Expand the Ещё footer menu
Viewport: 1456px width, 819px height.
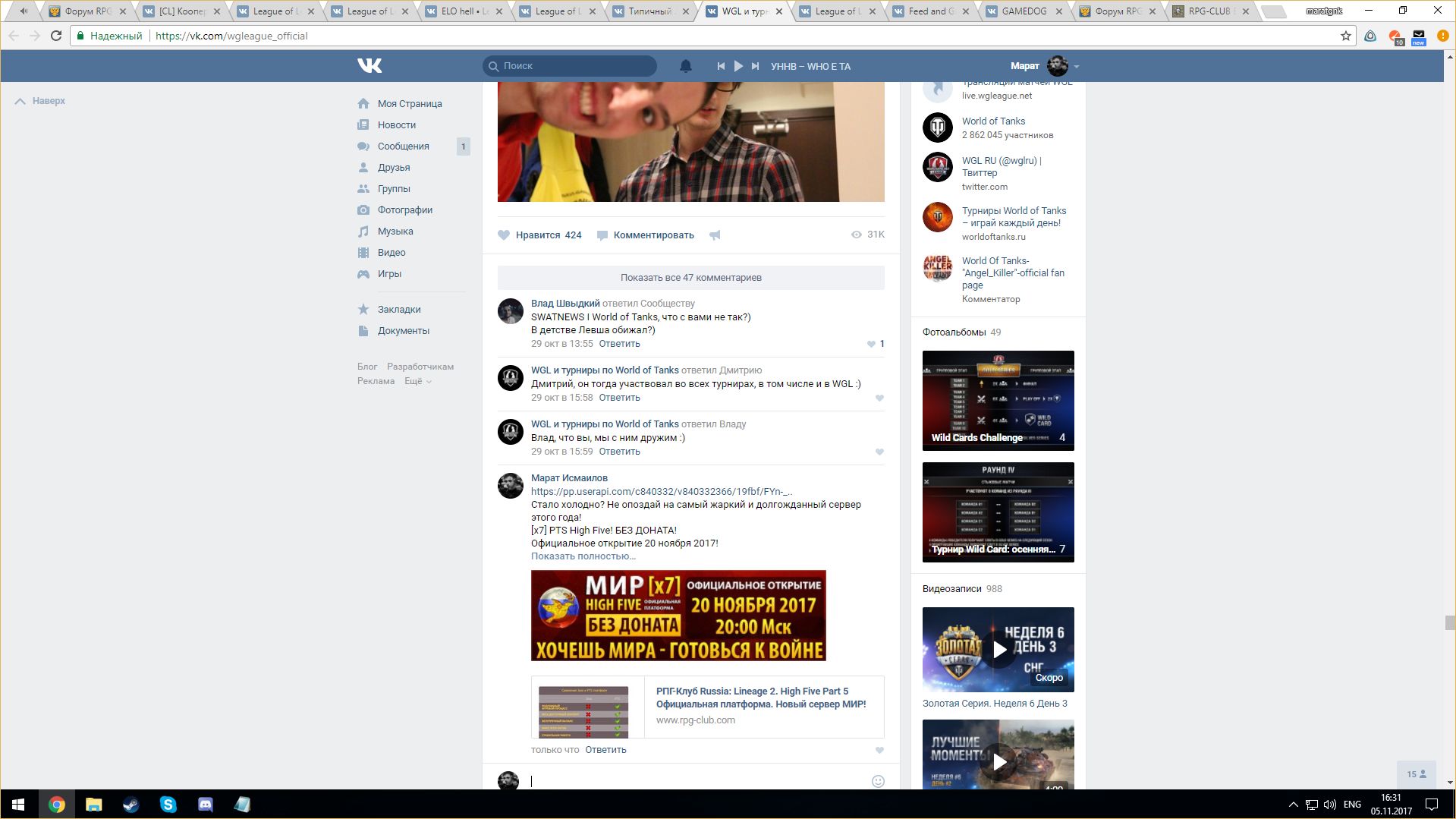417,381
